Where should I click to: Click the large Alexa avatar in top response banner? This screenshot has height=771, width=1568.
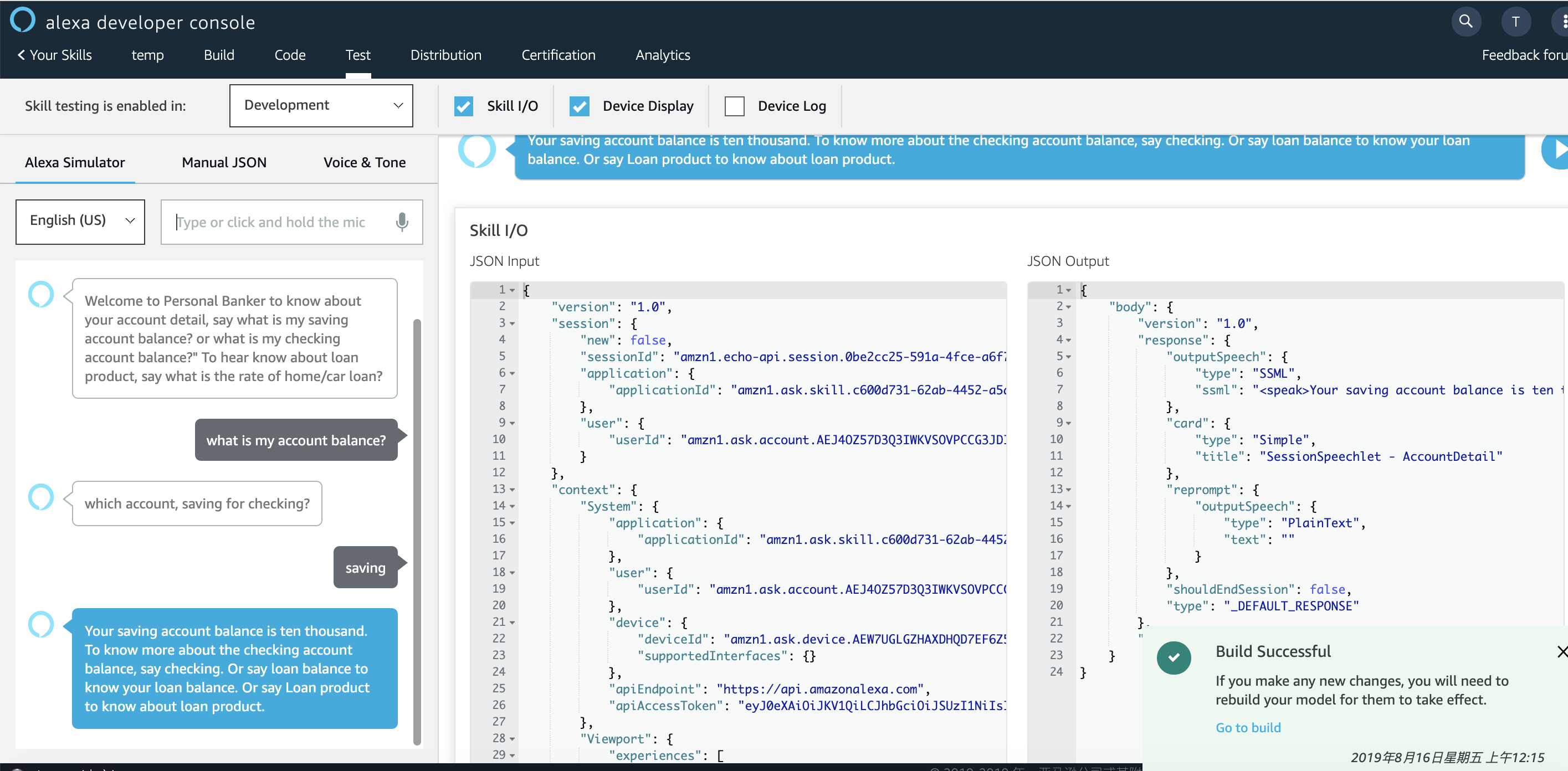477,150
